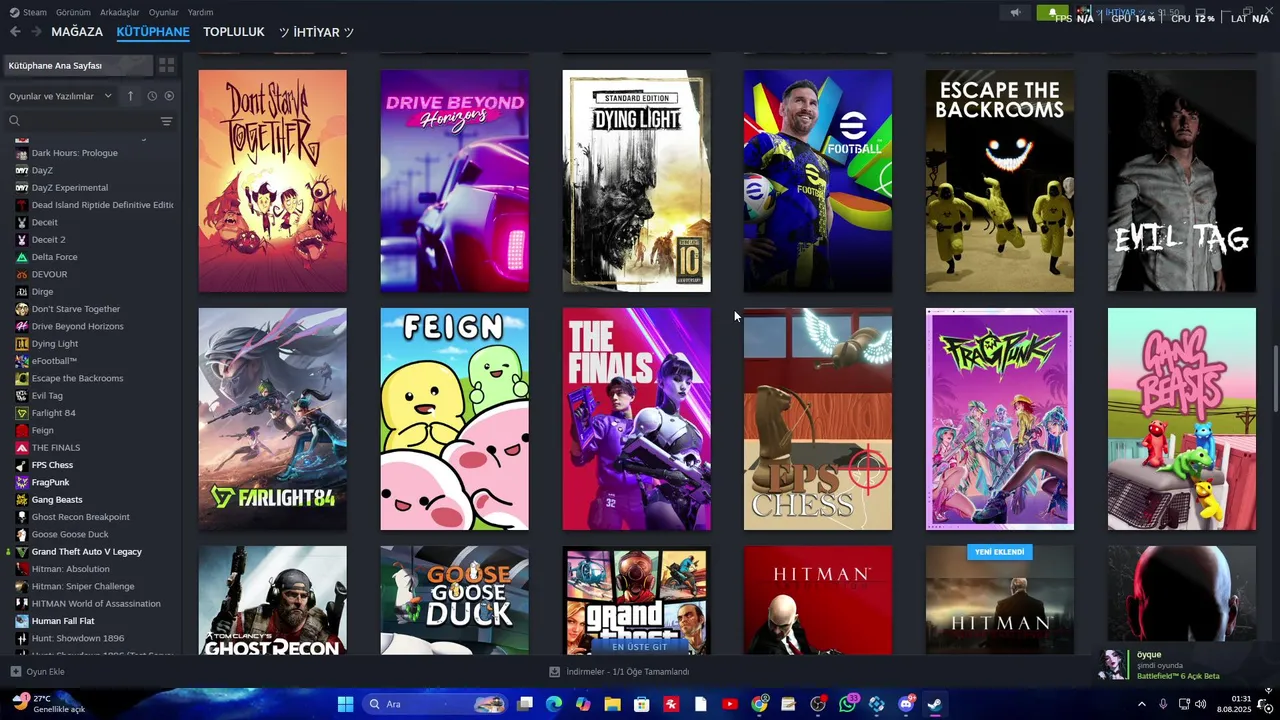This screenshot has height=720, width=1280.
Task: Open eFootball cover art
Action: coord(818,181)
